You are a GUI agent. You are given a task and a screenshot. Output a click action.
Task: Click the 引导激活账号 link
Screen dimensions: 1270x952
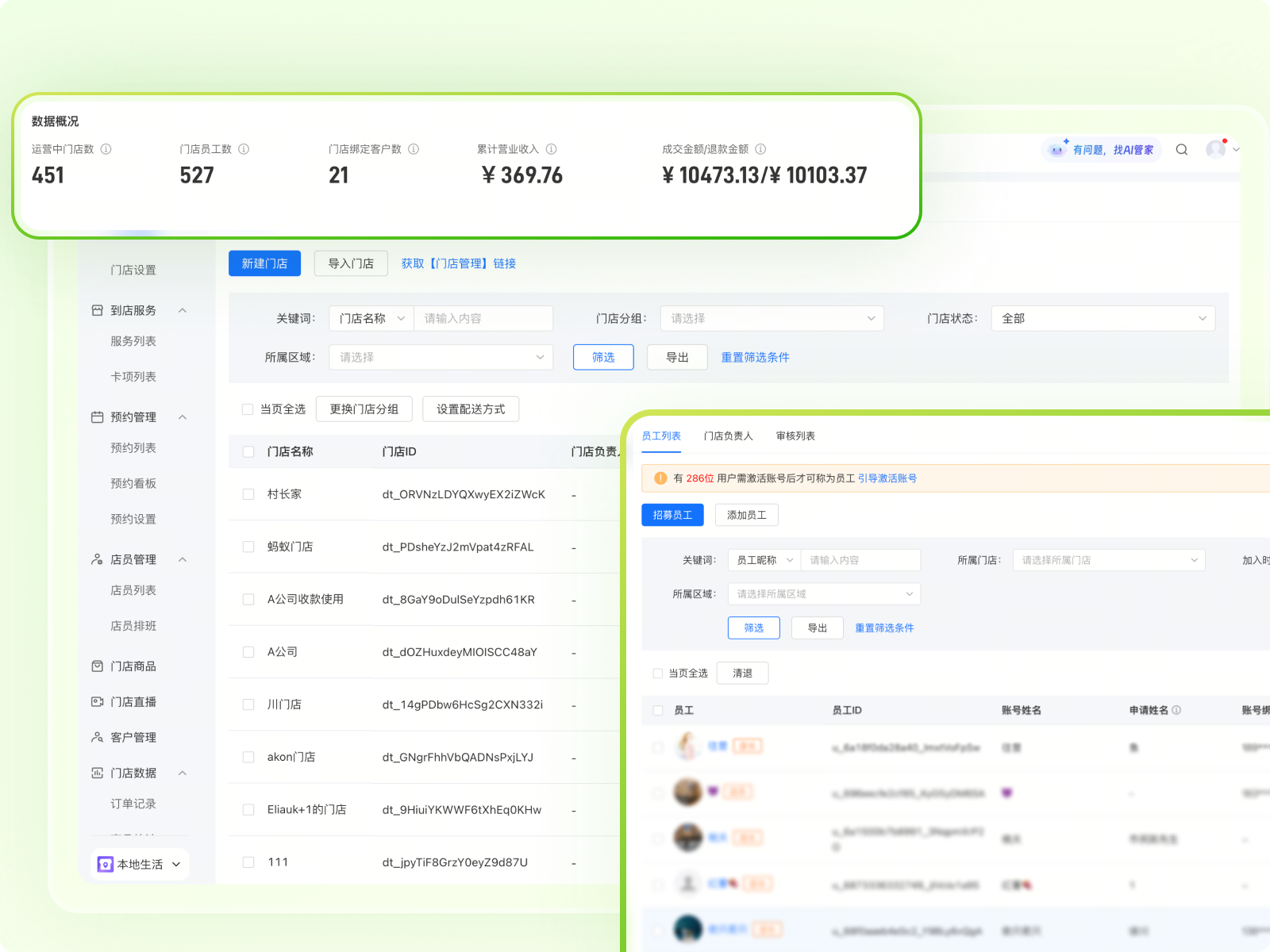887,478
